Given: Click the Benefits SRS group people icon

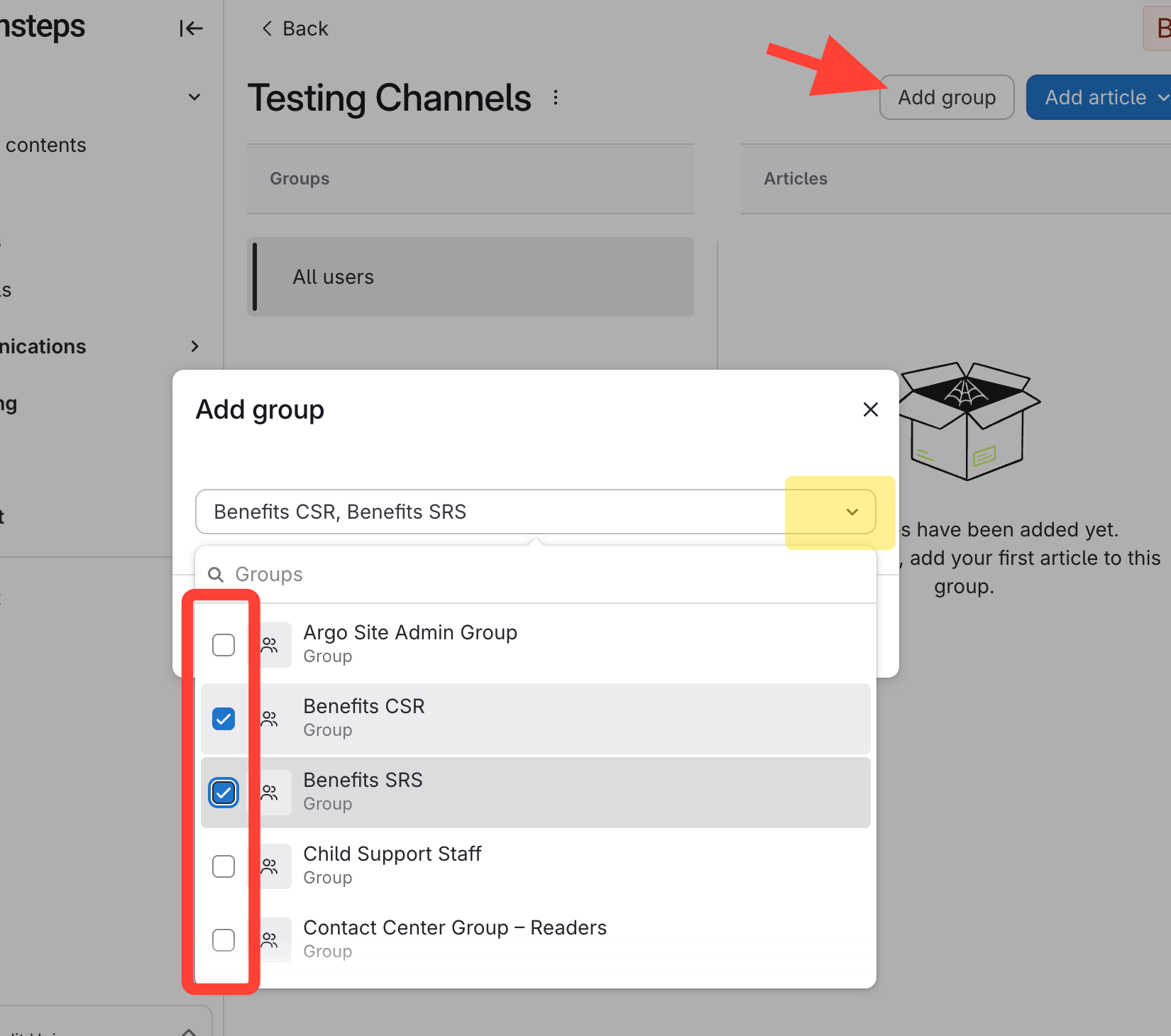Looking at the screenshot, I should [270, 793].
